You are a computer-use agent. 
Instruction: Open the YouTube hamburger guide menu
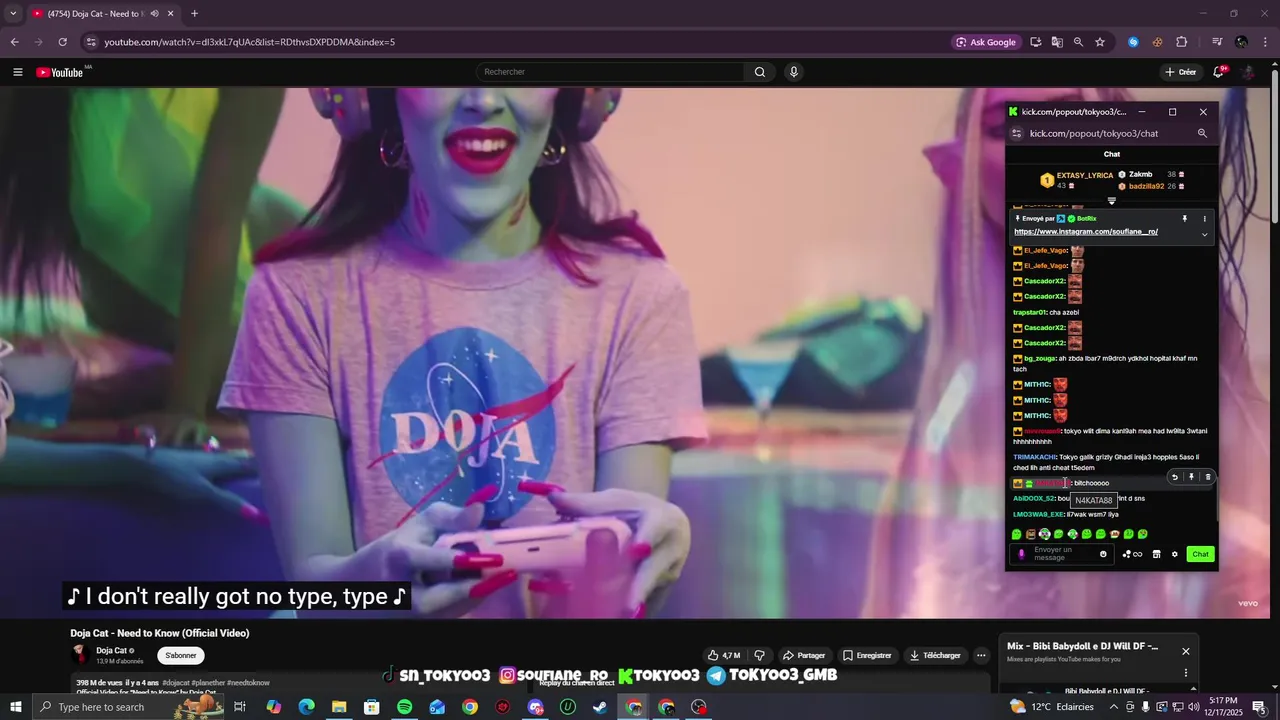(x=17, y=72)
